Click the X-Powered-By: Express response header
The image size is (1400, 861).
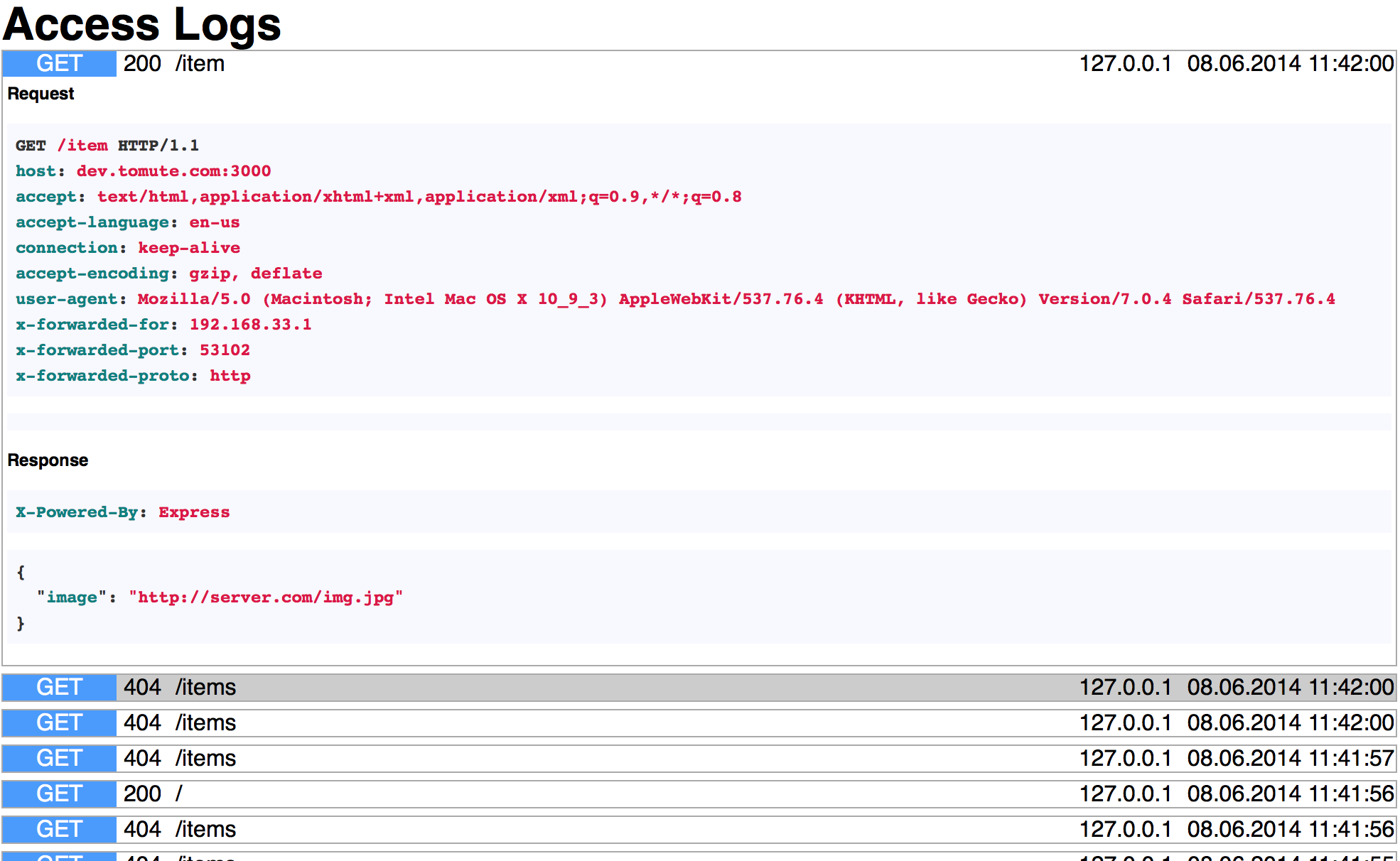click(x=123, y=512)
